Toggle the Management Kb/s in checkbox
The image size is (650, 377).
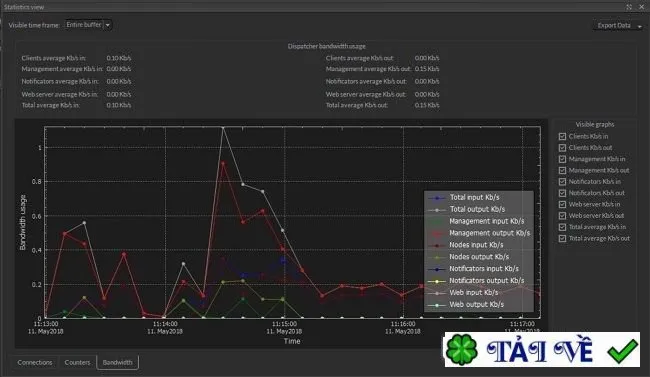562,159
